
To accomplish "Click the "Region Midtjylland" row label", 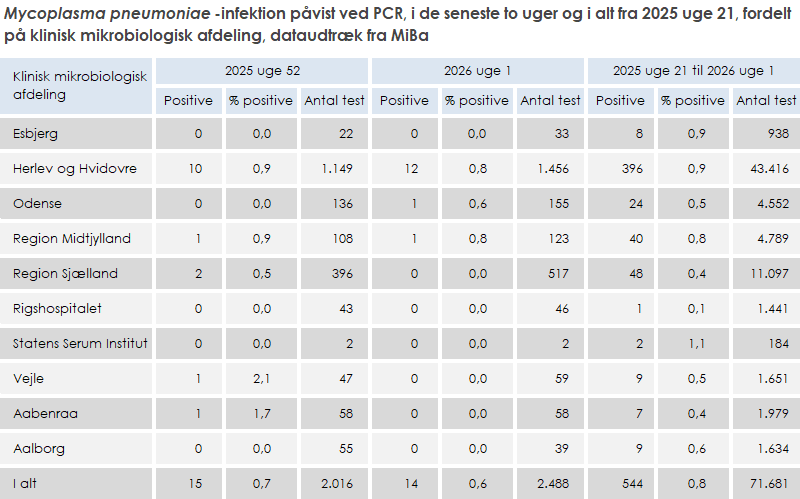I will click(71, 239).
